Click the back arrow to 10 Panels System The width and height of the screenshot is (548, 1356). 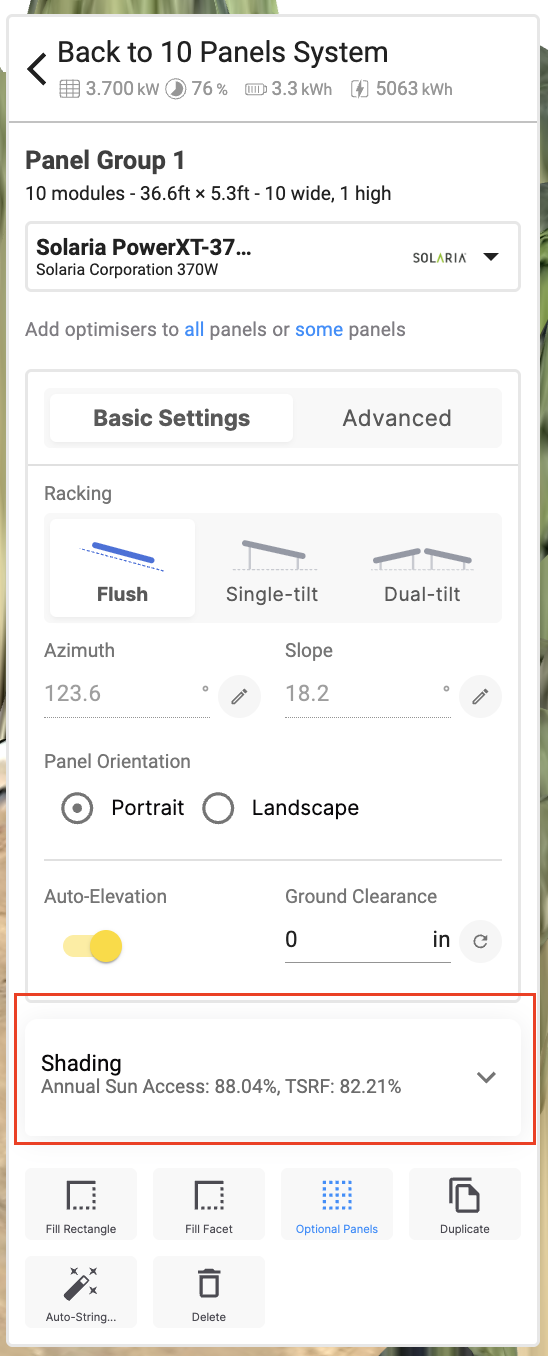pyautogui.click(x=37, y=69)
